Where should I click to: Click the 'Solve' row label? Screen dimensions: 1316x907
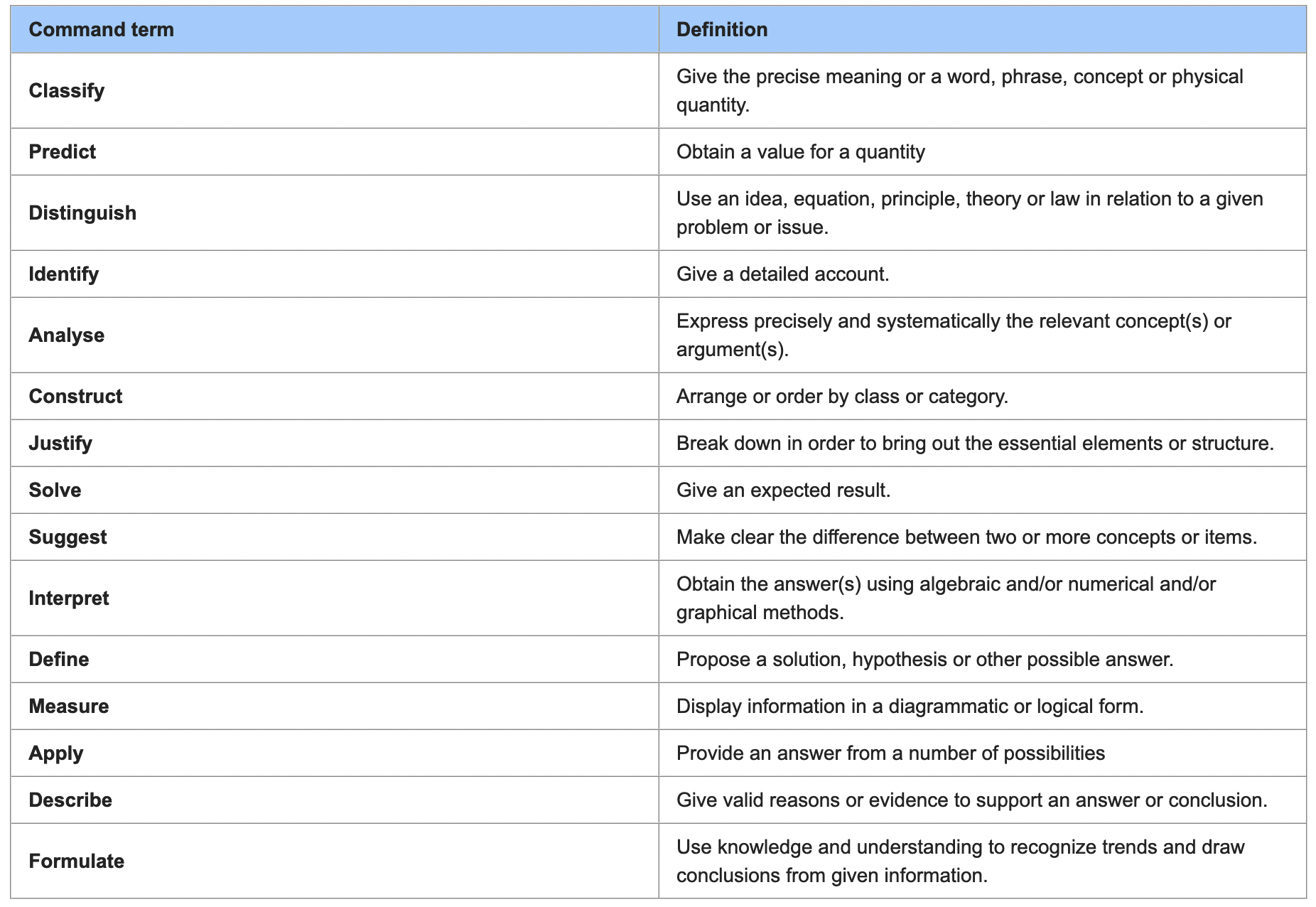pyautogui.click(x=55, y=490)
